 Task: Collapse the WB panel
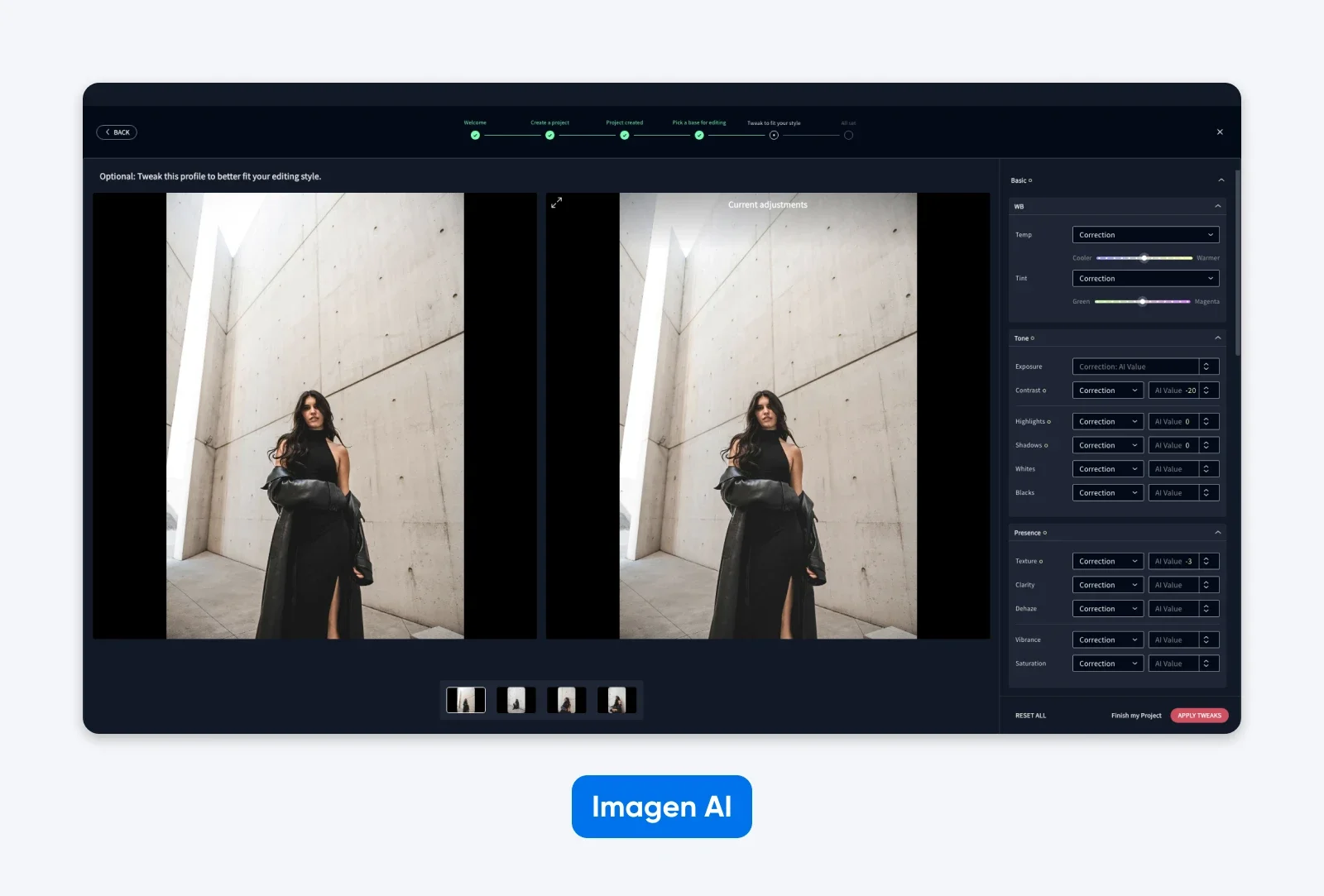(1218, 206)
